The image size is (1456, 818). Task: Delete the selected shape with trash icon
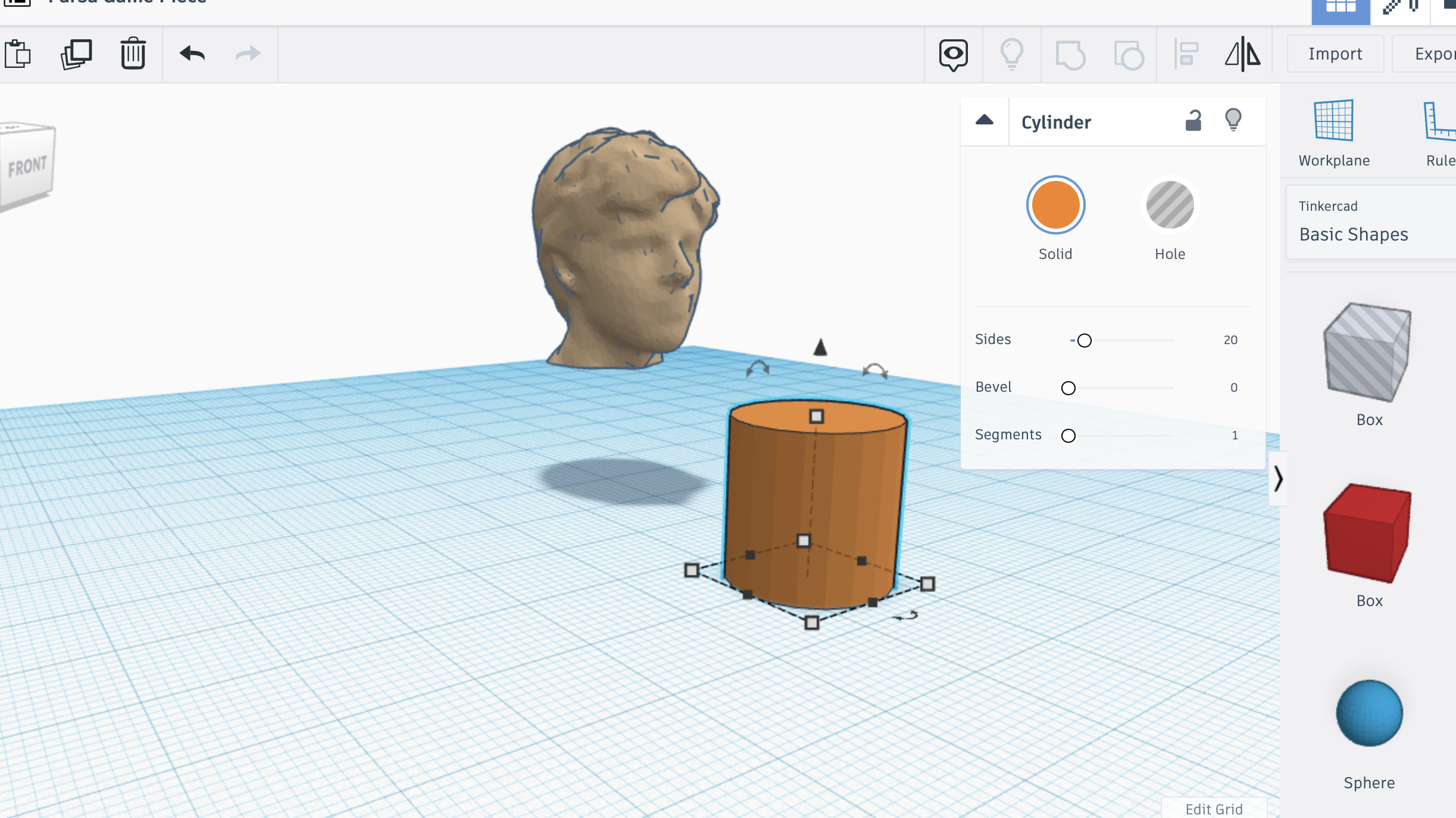coord(133,54)
